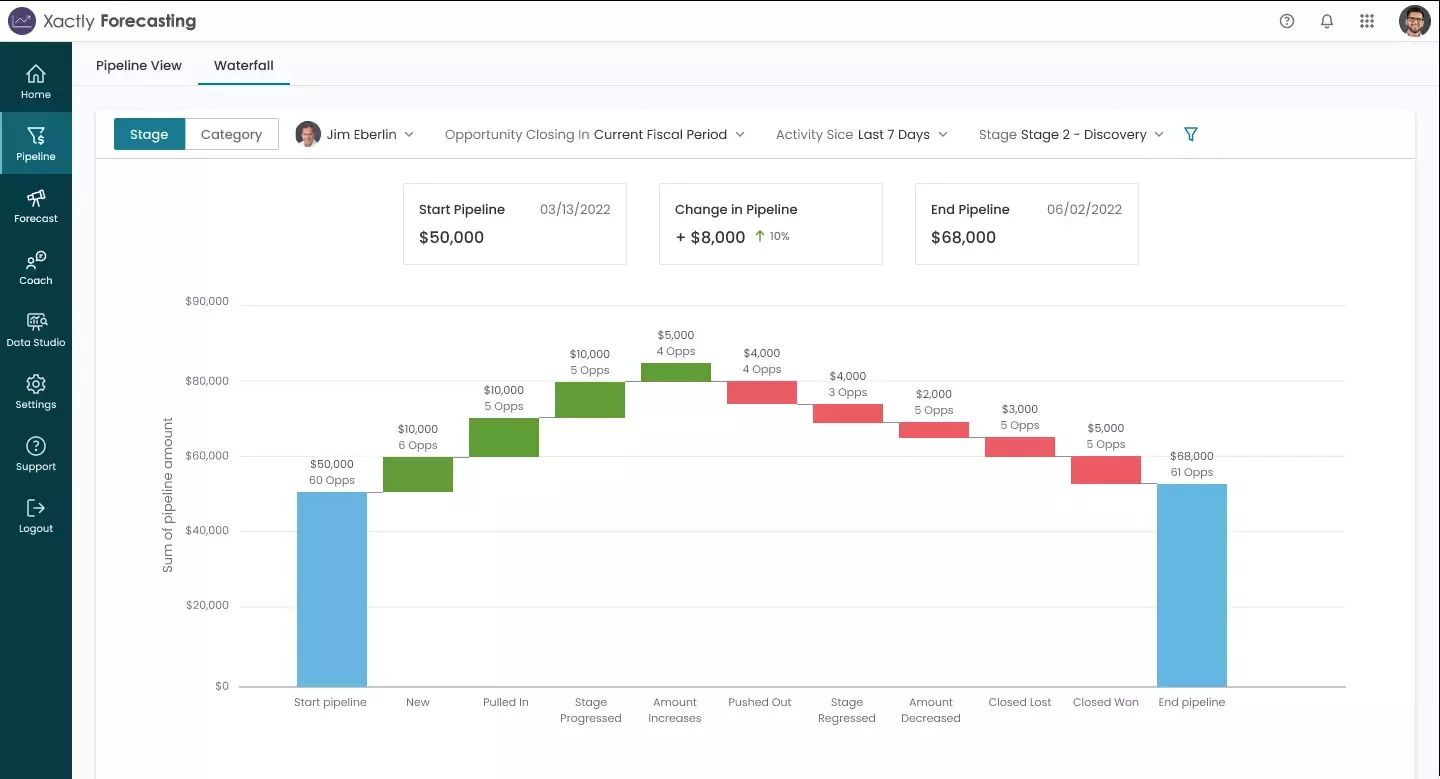Toggle the waterfall to Stage view
Image resolution: width=1440 pixels, height=779 pixels.
149,134
